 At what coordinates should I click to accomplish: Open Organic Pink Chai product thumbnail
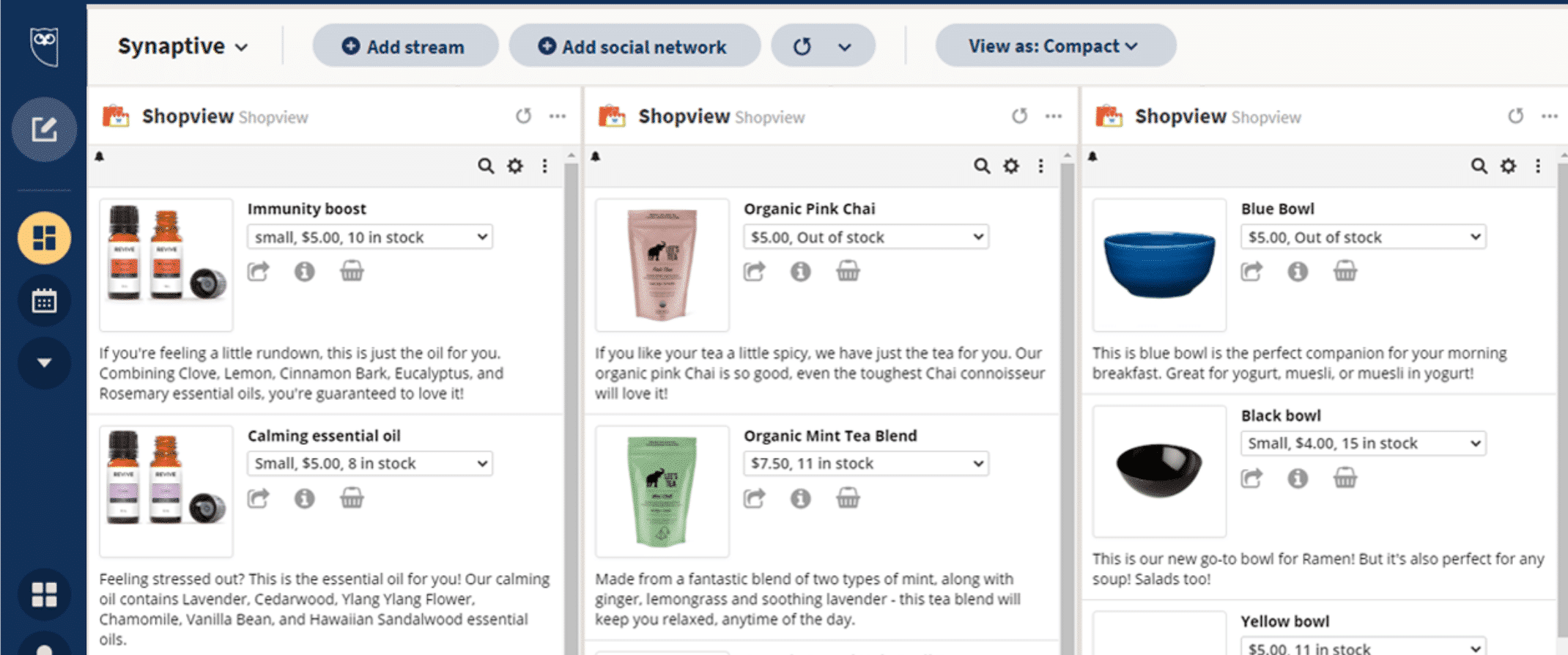tap(662, 264)
